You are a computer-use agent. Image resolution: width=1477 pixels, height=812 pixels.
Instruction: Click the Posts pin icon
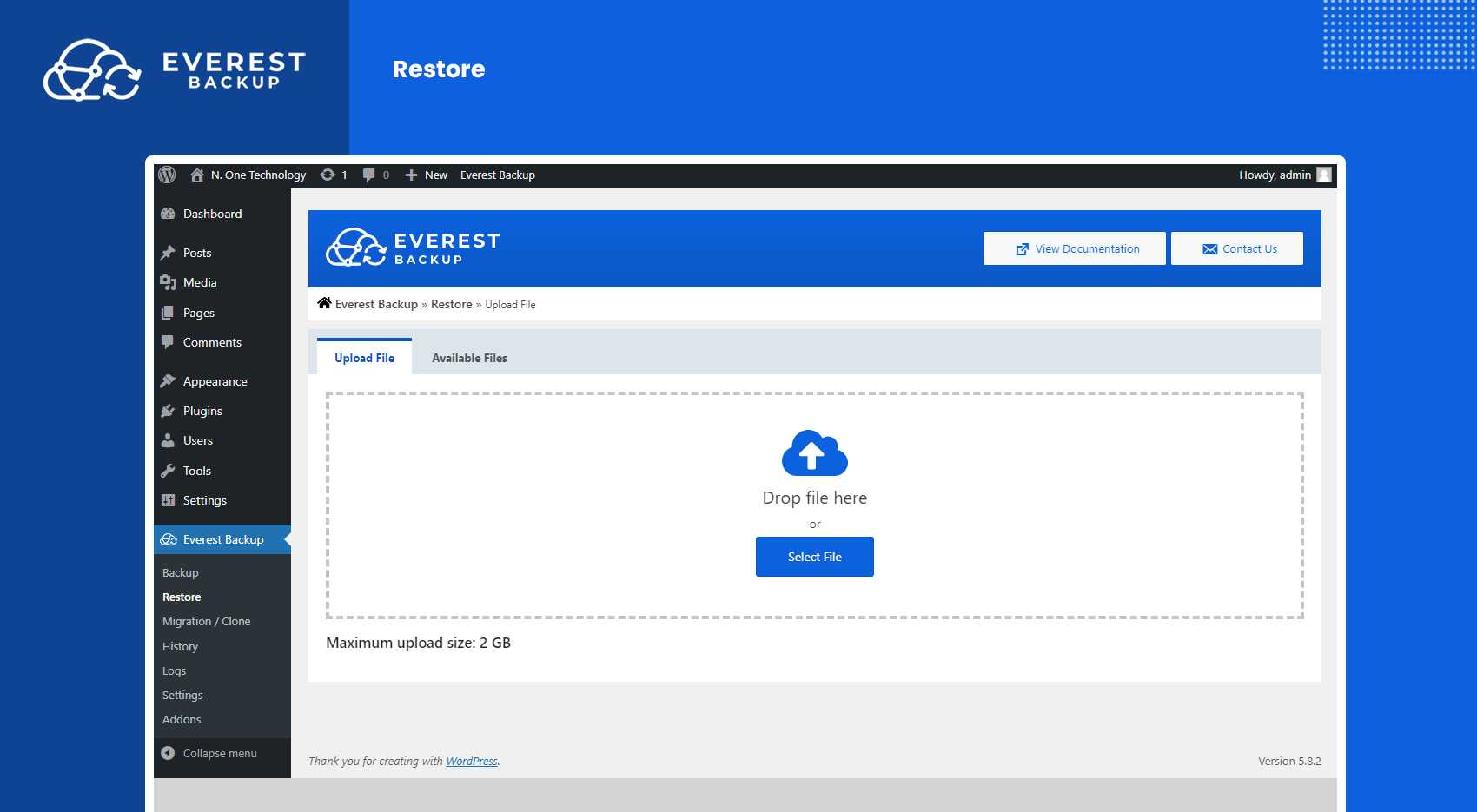pyautogui.click(x=169, y=253)
